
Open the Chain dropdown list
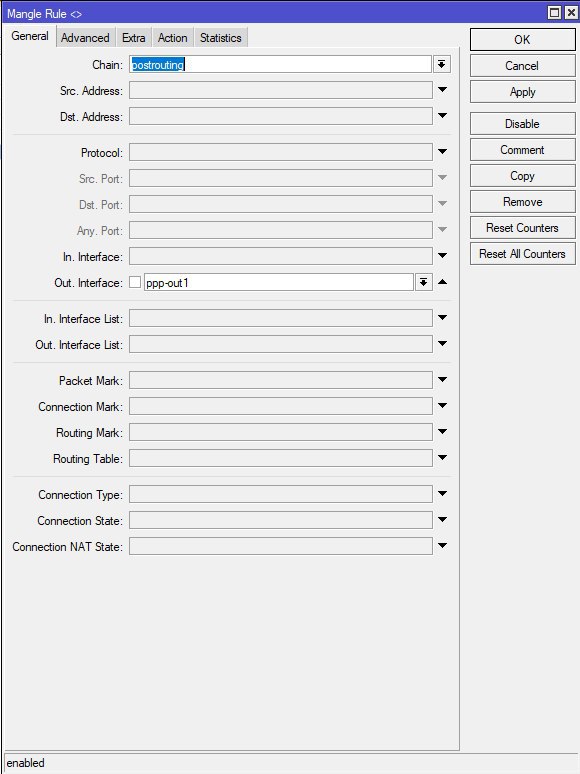click(x=442, y=64)
